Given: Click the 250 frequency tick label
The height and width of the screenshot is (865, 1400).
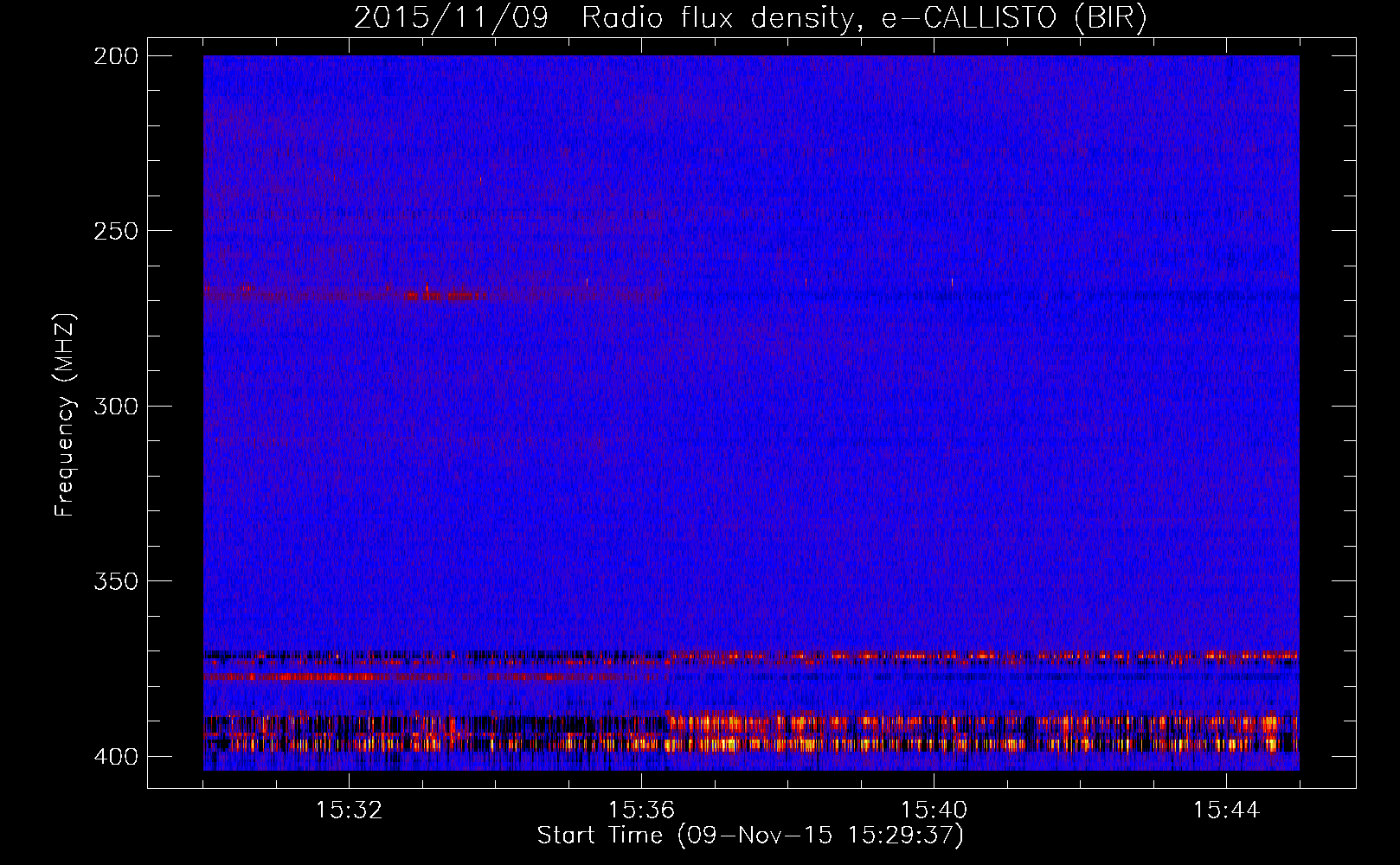Looking at the screenshot, I should tap(115, 231).
